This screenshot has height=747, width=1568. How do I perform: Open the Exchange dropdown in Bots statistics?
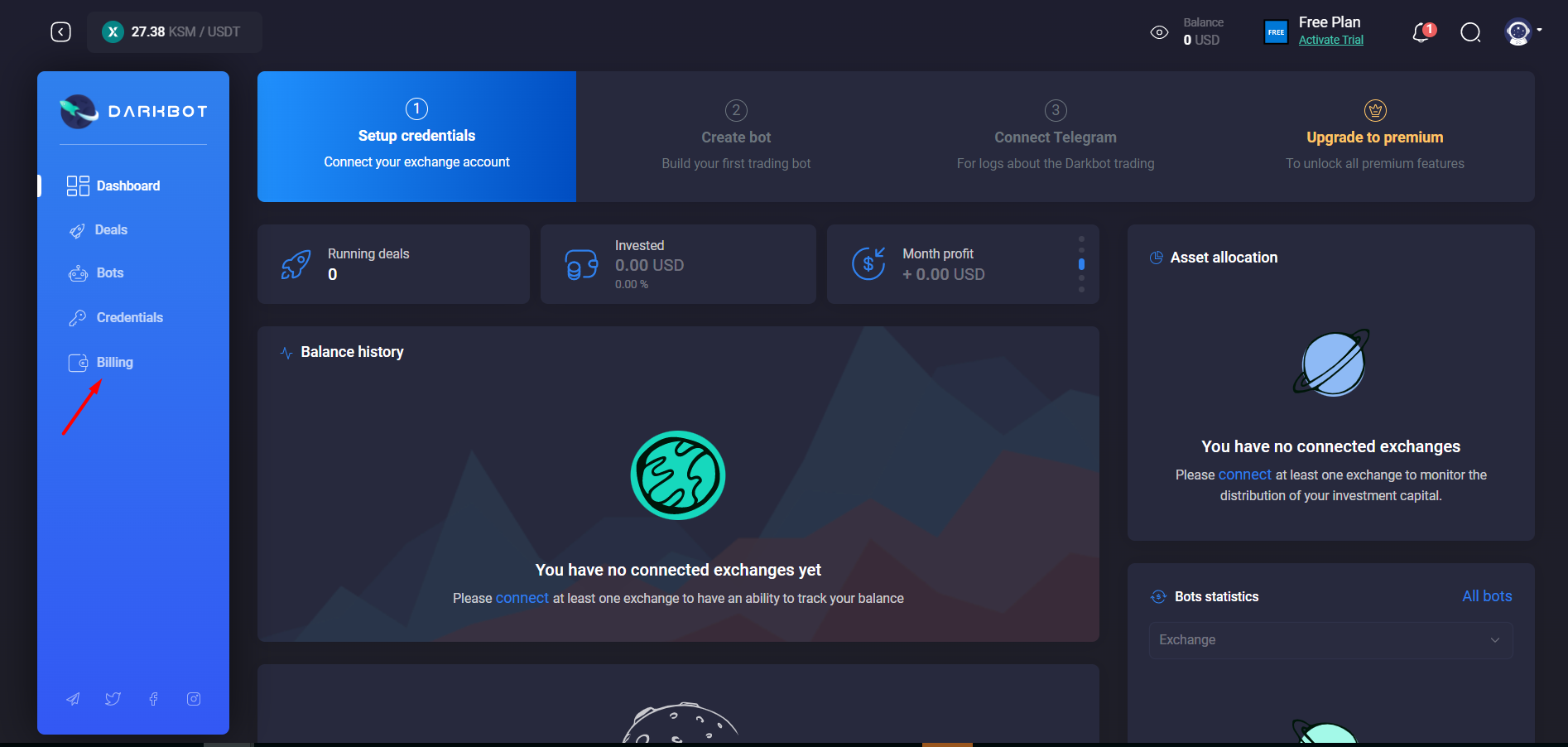click(x=1330, y=639)
